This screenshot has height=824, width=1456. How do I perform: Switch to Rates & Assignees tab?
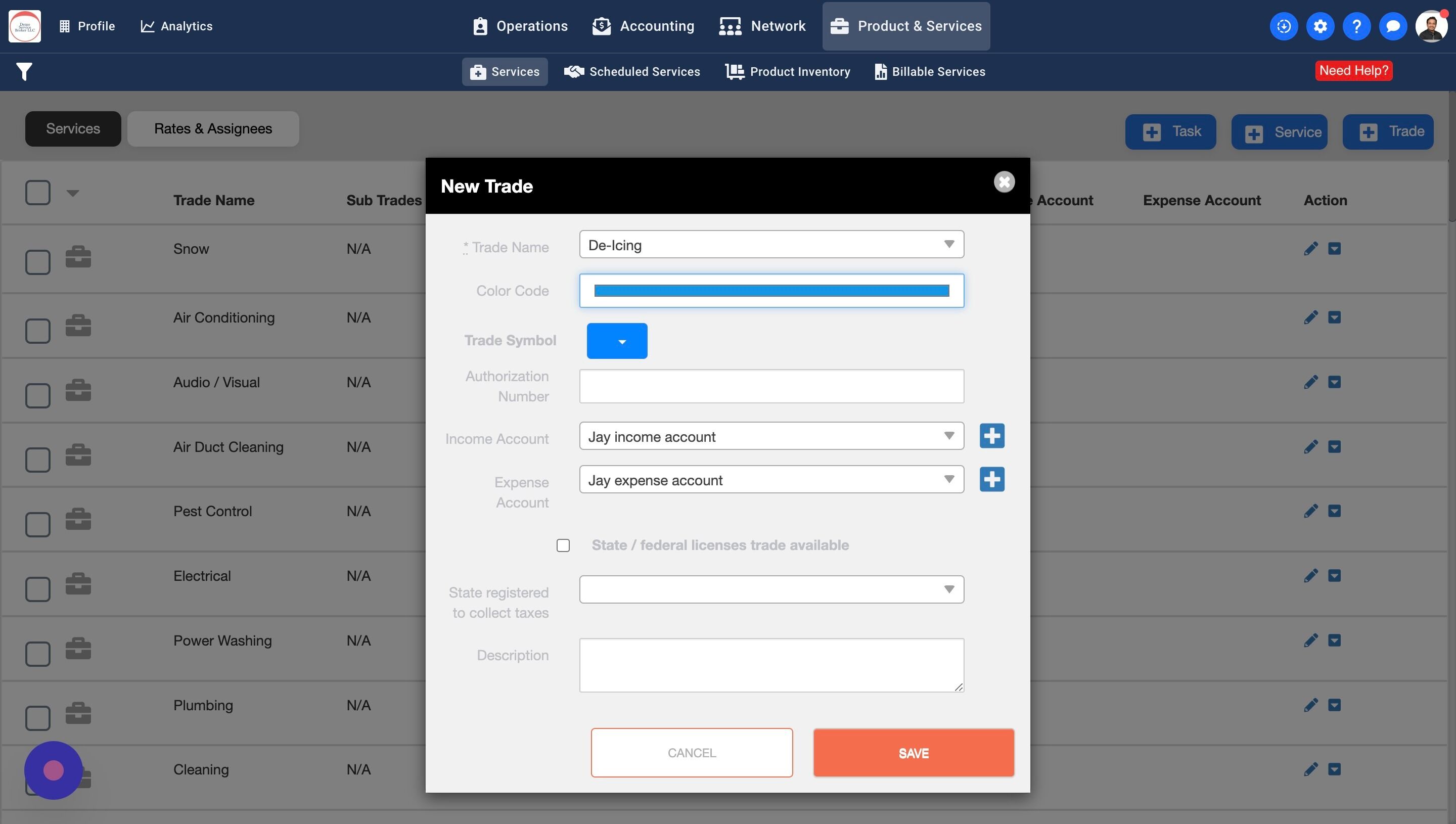213,128
